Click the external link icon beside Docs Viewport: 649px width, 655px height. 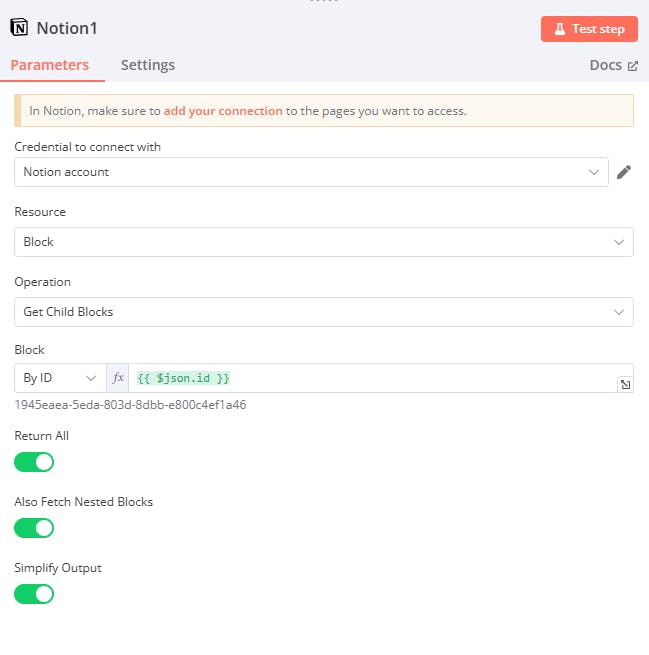(x=632, y=66)
